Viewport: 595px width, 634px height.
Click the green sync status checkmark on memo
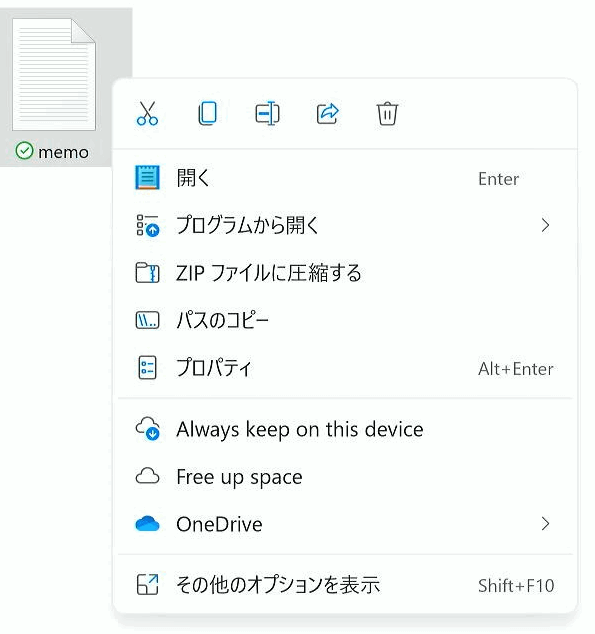[x=24, y=151]
